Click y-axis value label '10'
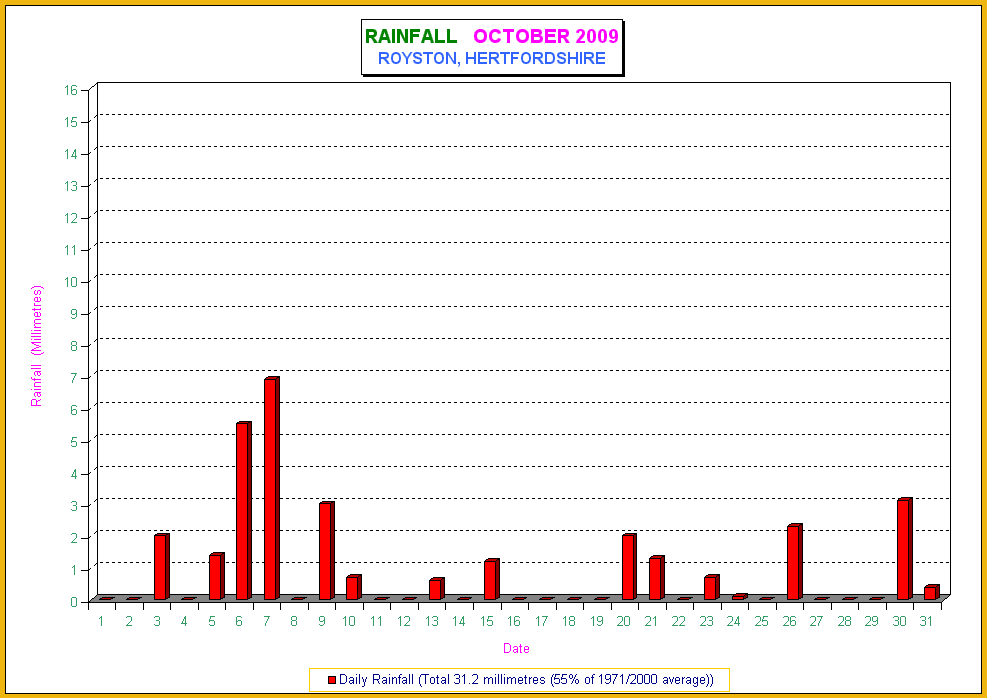Screen dimensions: 987x698 [71, 282]
